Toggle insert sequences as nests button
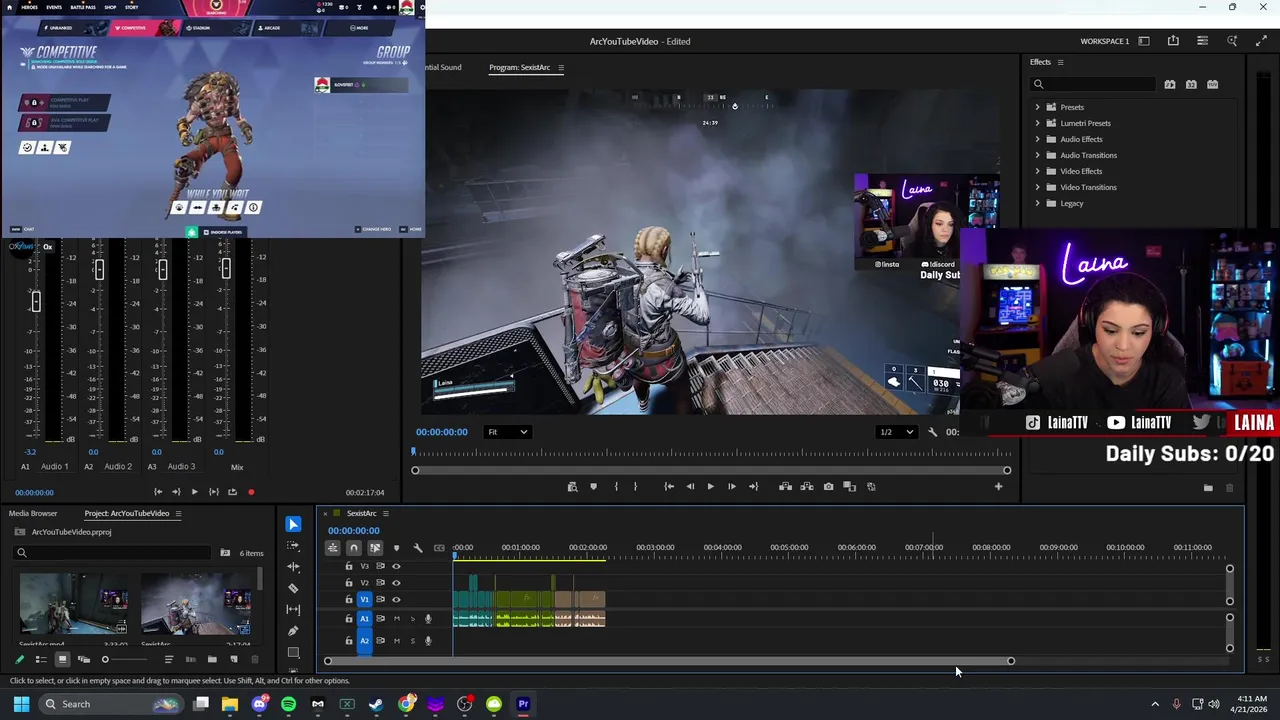The height and width of the screenshot is (720, 1280). pyautogui.click(x=333, y=548)
